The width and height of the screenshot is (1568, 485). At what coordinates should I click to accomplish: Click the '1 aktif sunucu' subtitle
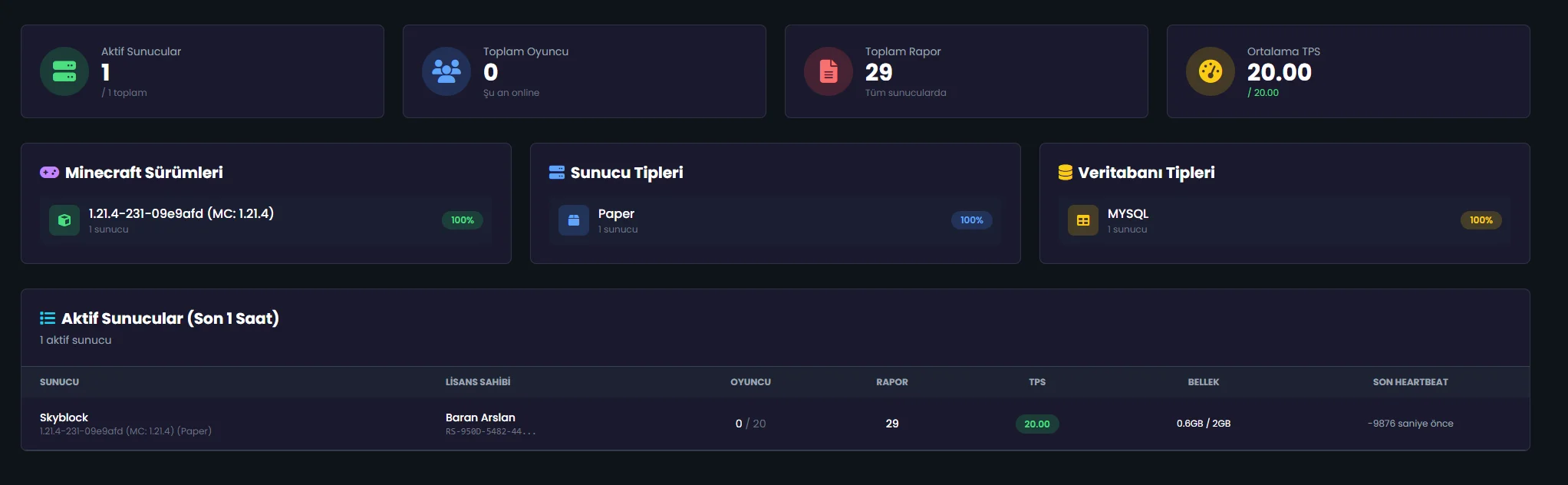pos(75,340)
